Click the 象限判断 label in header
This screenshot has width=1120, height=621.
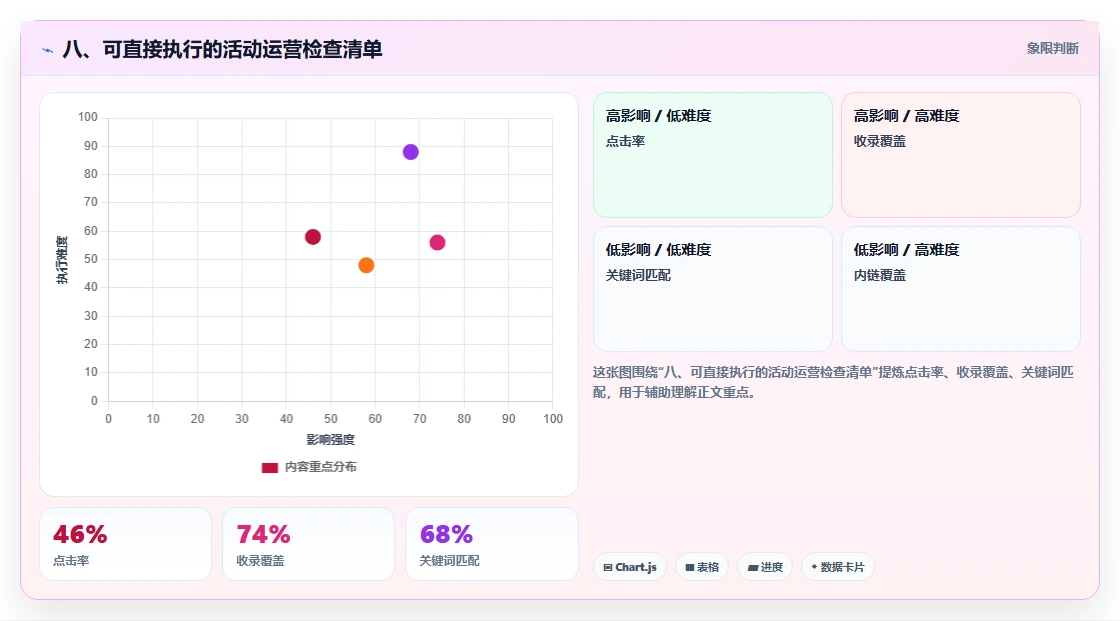coord(1053,49)
